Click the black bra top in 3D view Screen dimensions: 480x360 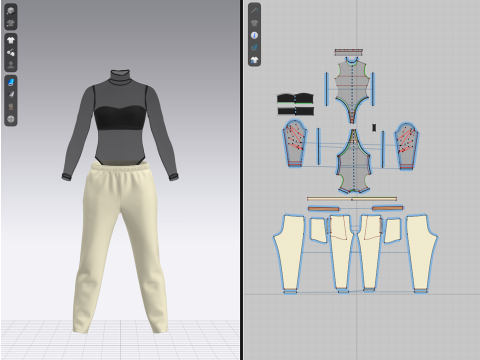click(121, 118)
